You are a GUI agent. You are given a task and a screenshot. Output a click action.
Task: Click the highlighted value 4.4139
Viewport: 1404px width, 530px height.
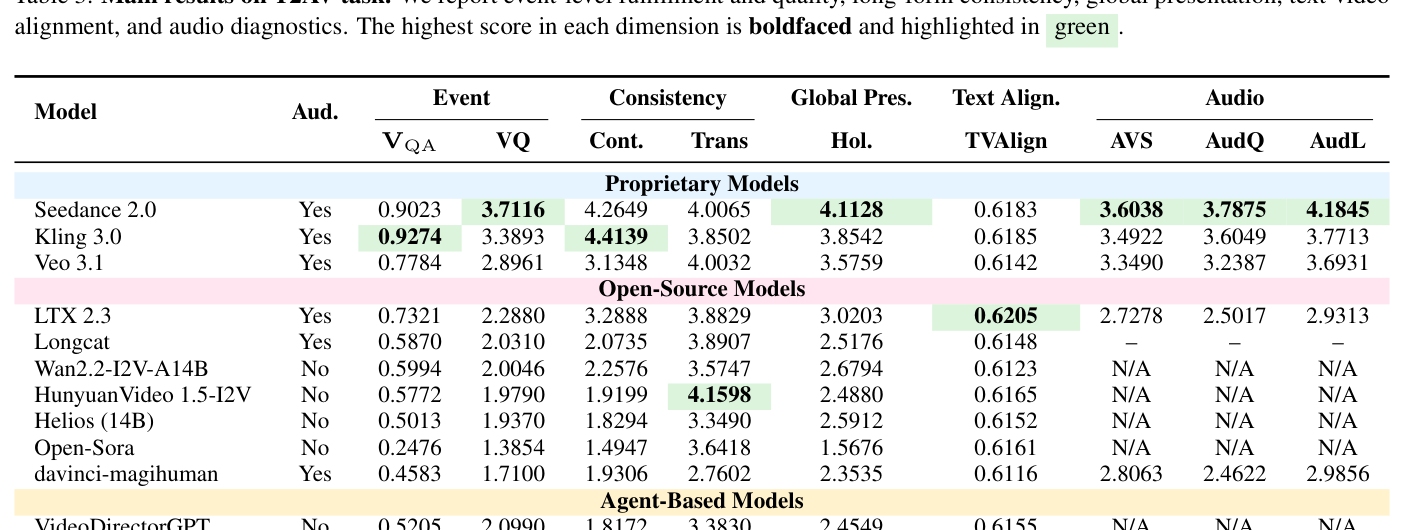pos(616,237)
